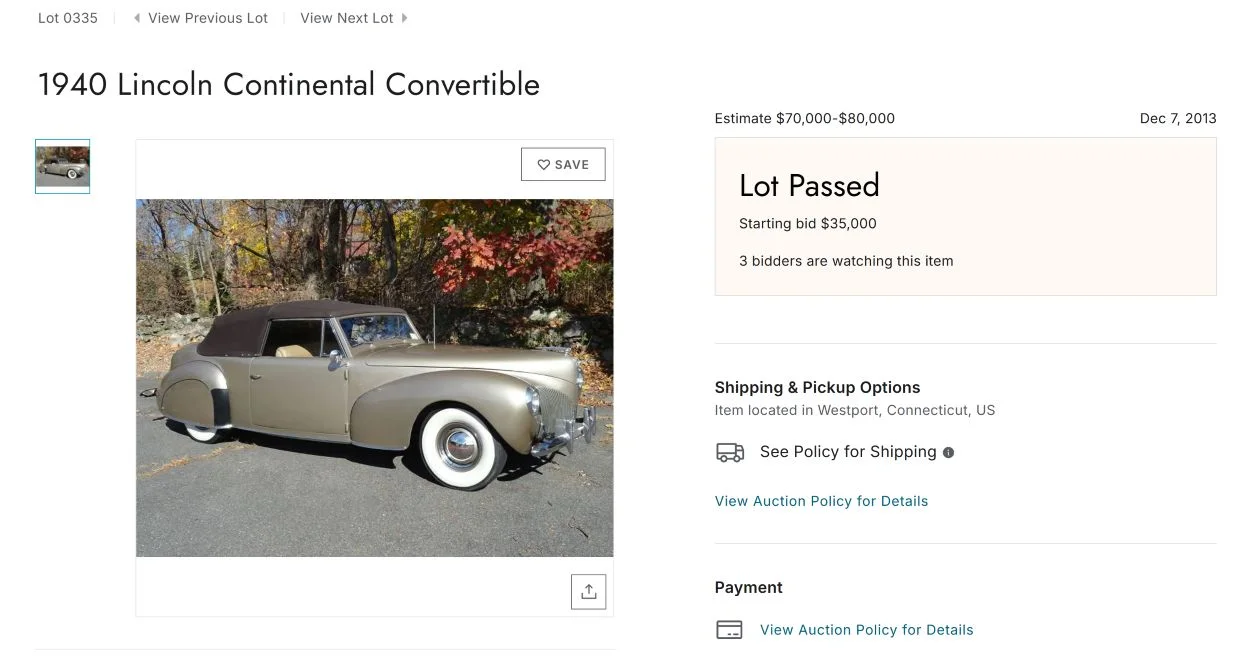
Task: Click the info icon beside shipping policy
Action: coord(948,452)
